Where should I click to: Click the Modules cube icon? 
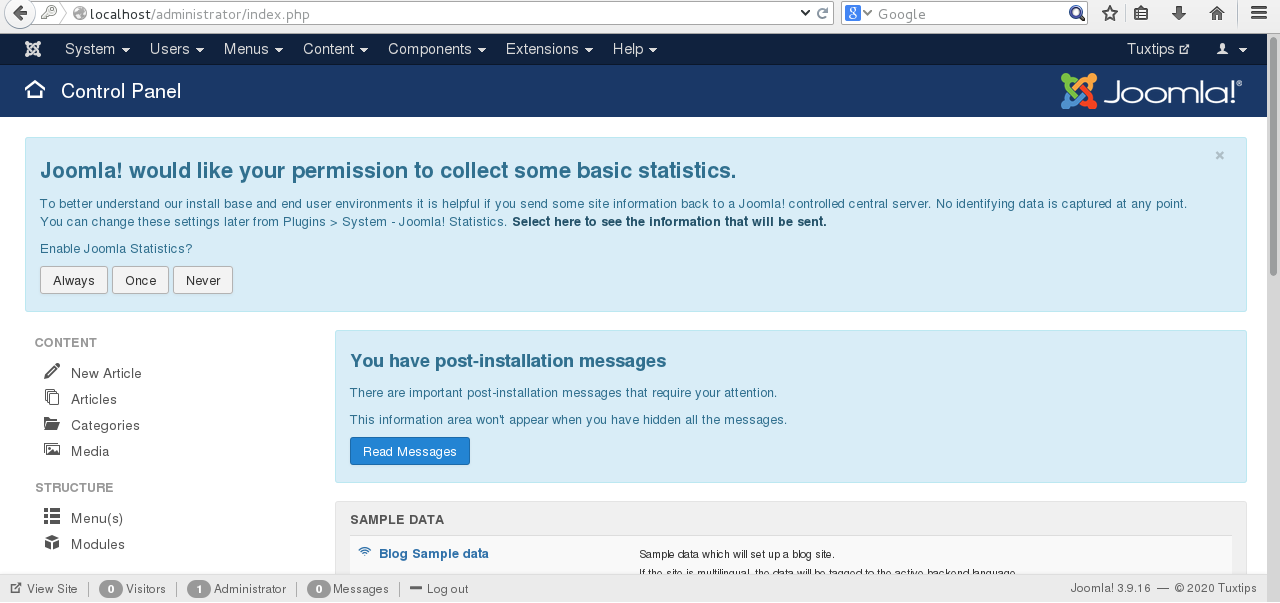(52, 542)
